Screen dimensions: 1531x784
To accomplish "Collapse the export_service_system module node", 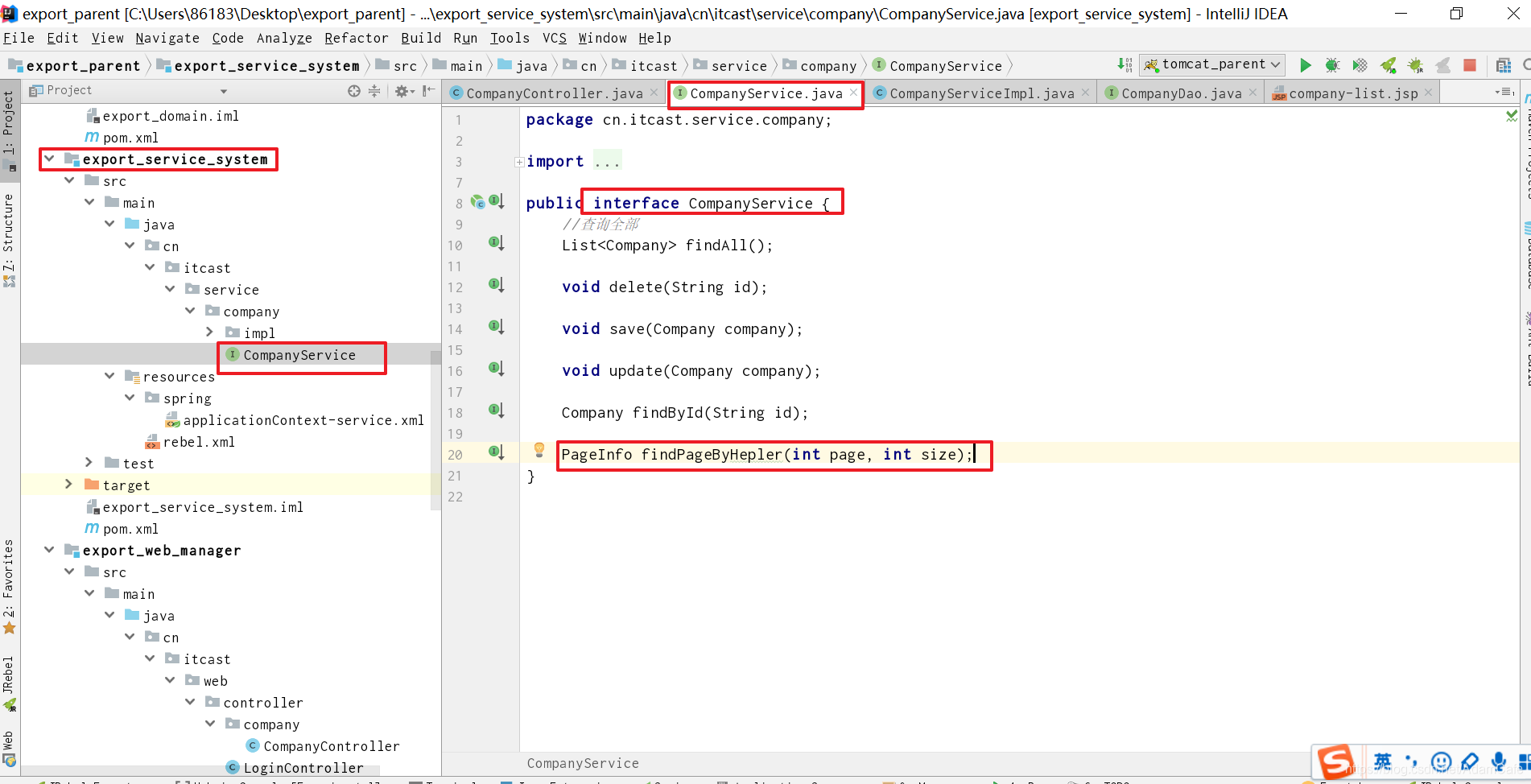I will coord(49,159).
